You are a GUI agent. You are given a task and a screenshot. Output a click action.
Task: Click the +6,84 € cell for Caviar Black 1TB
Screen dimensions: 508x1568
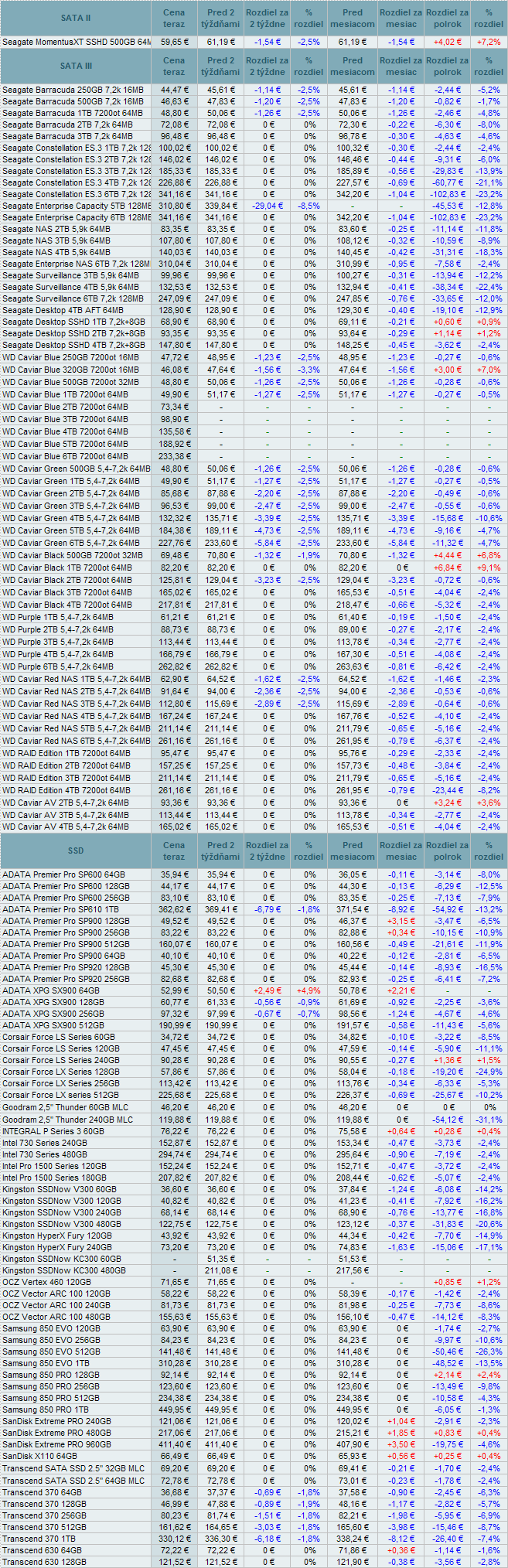(x=448, y=568)
